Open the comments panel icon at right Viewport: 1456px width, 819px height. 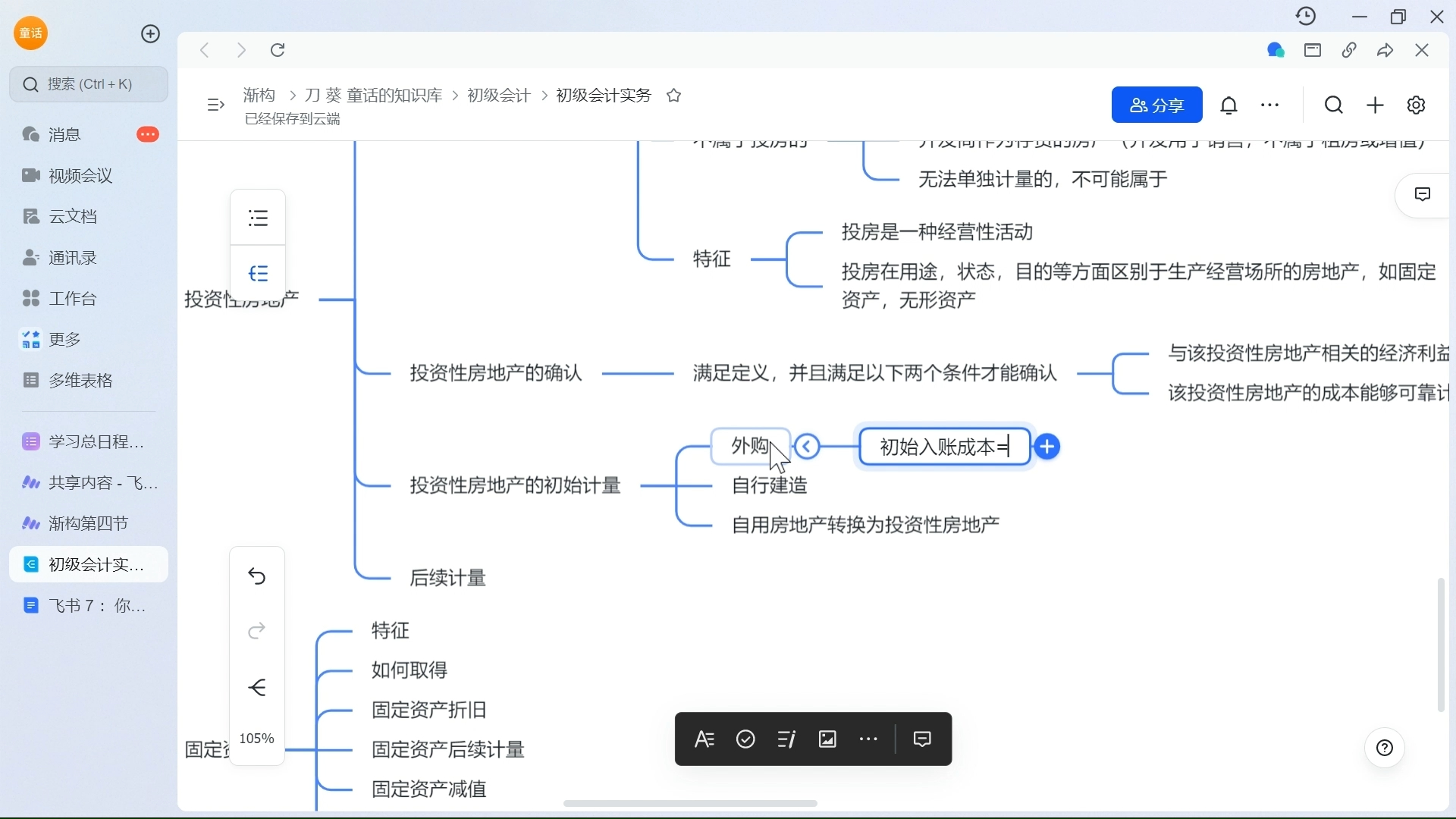pos(1423,195)
